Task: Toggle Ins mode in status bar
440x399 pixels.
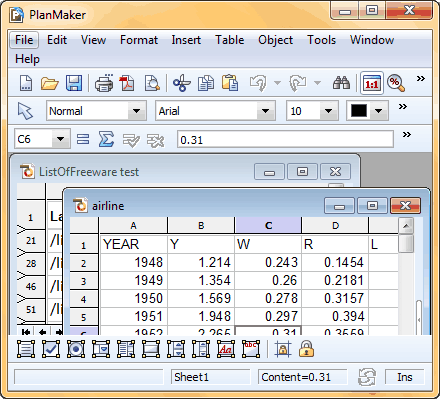Action: (x=405, y=377)
